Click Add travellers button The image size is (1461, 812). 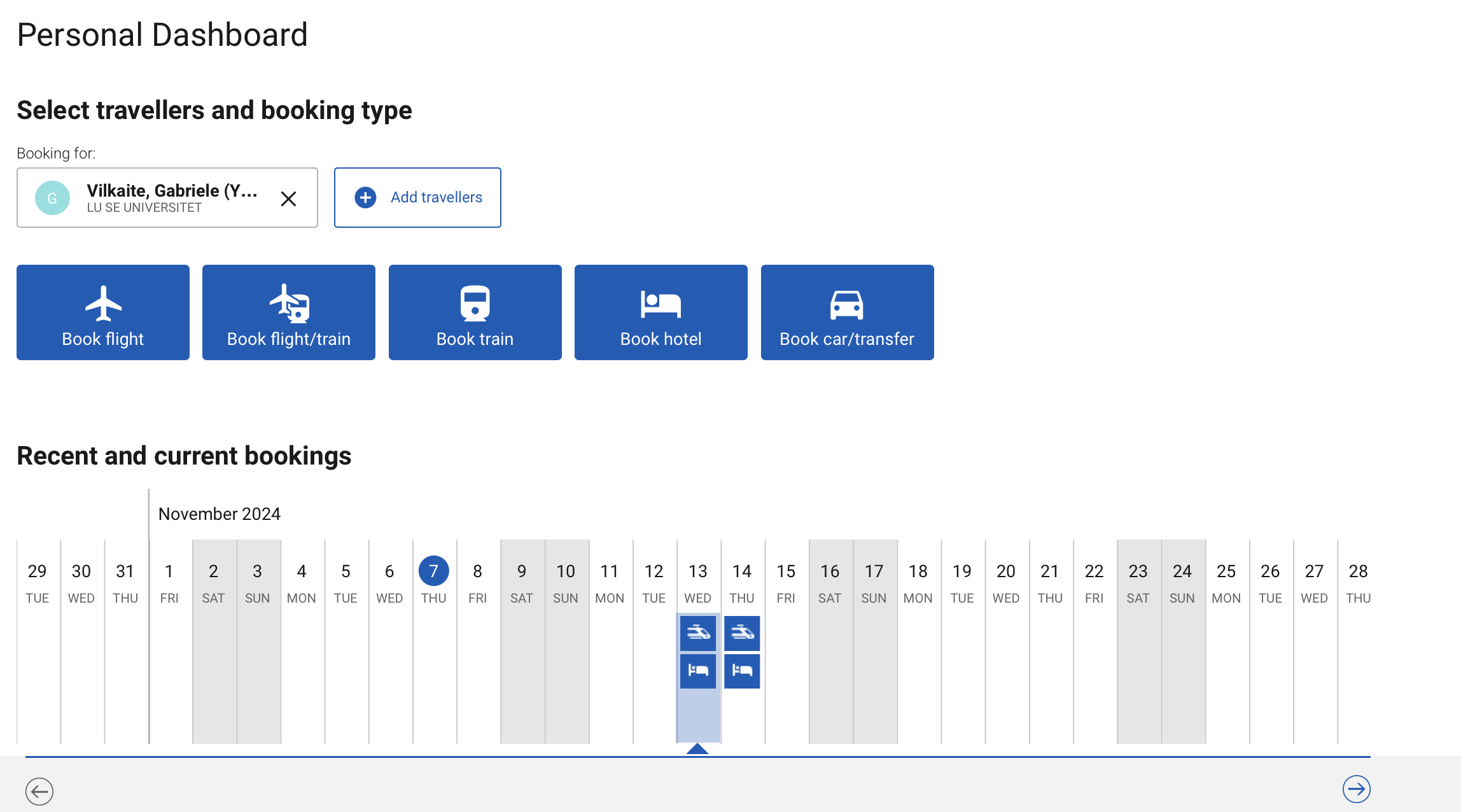417,197
